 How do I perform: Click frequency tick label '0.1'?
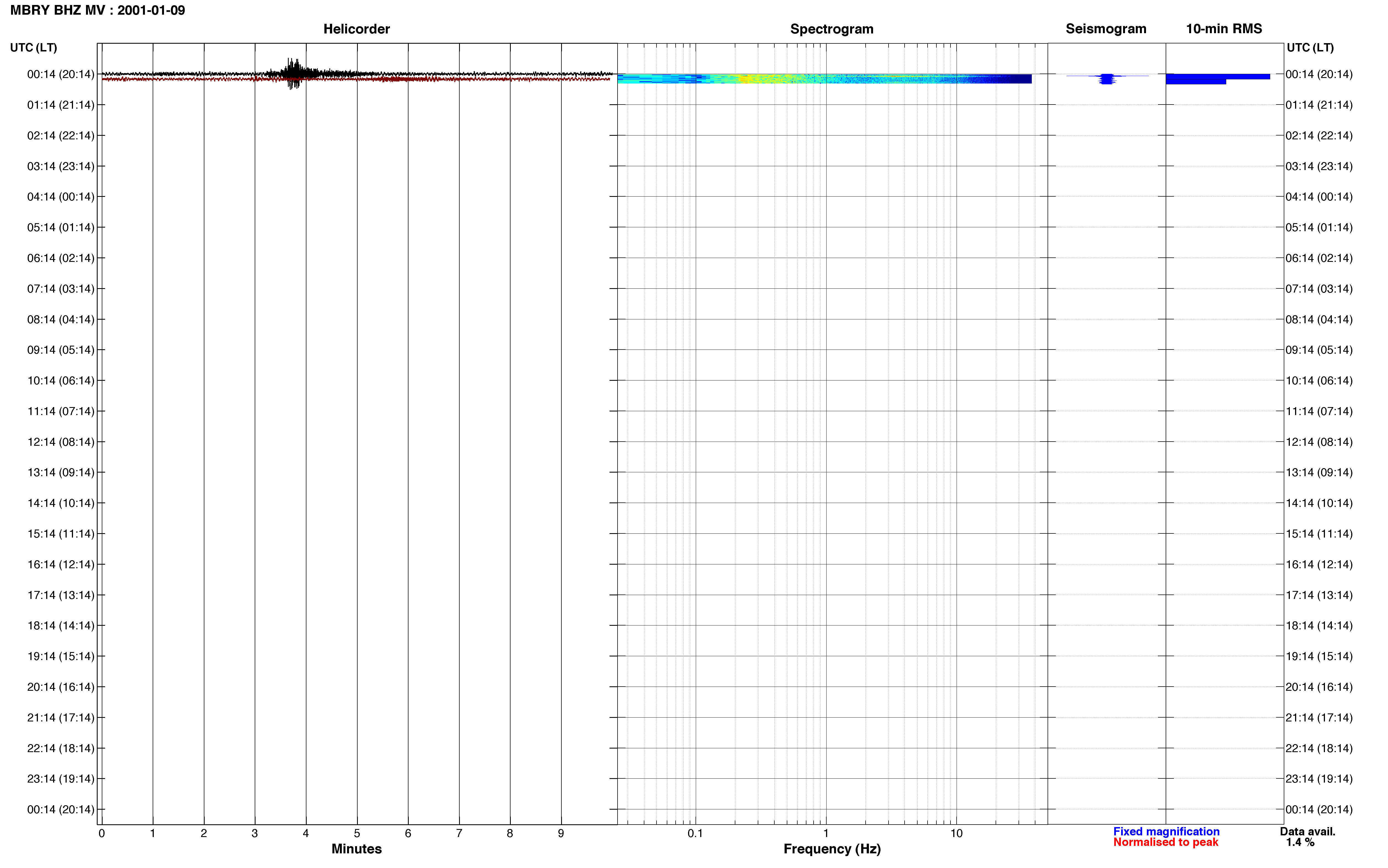point(695,833)
